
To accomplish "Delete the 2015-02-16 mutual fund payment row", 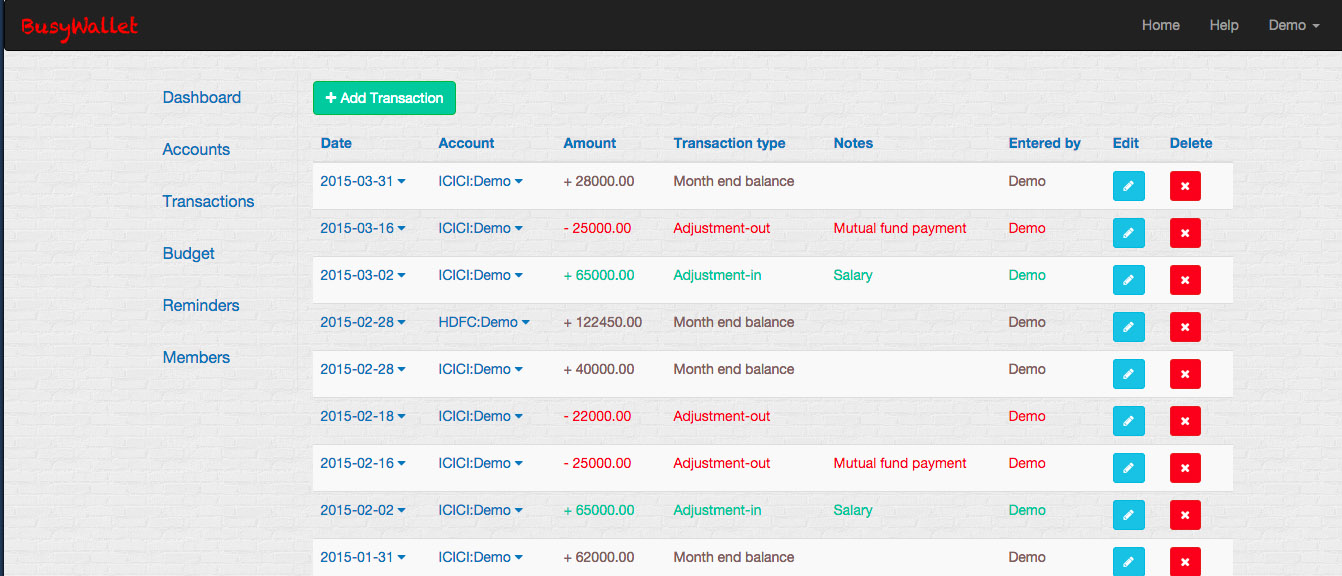I will click(x=1185, y=468).
